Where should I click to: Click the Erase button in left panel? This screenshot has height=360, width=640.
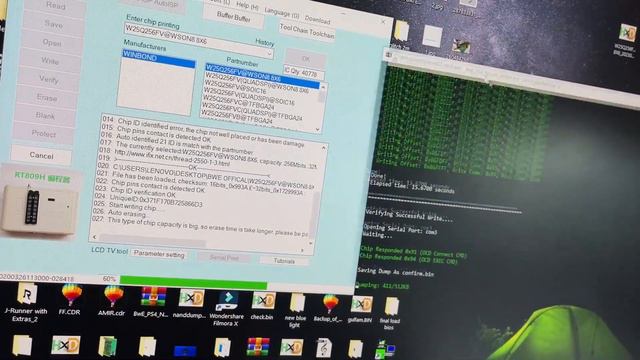[x=47, y=98]
